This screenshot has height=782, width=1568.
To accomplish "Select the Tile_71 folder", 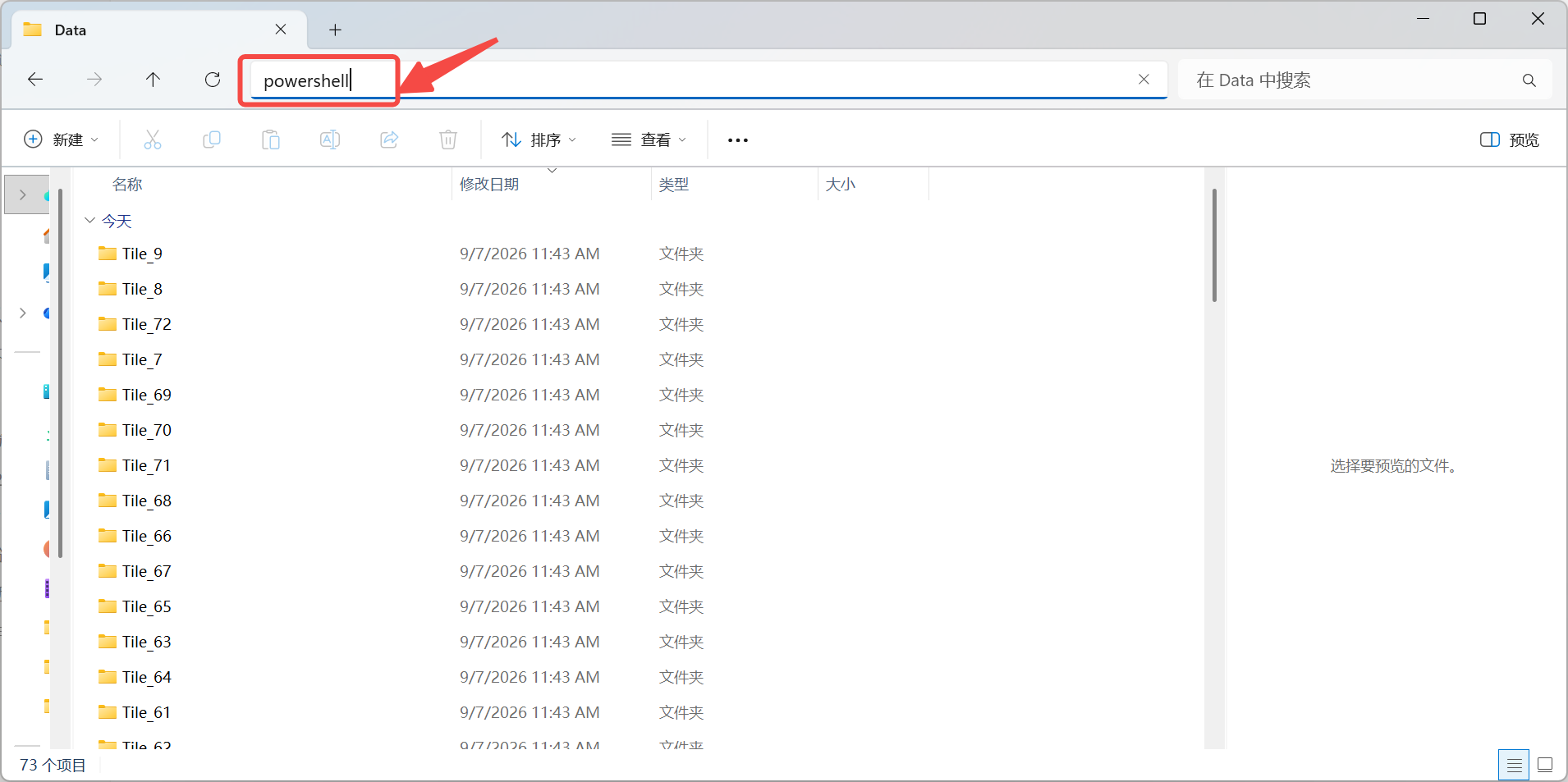I will click(x=147, y=465).
